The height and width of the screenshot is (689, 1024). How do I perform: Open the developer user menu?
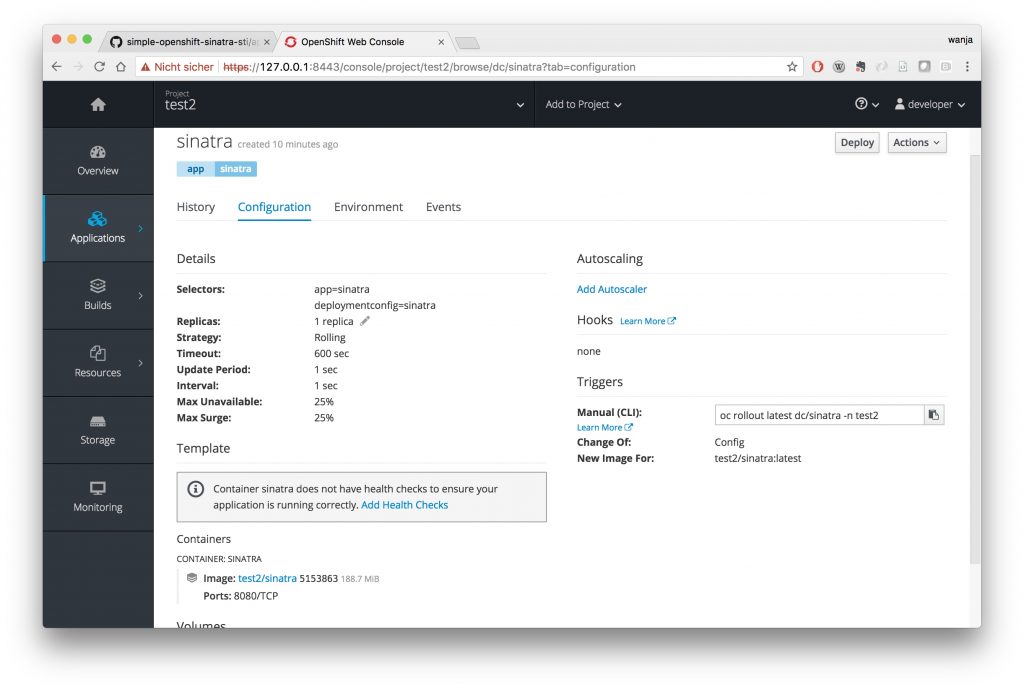929,104
